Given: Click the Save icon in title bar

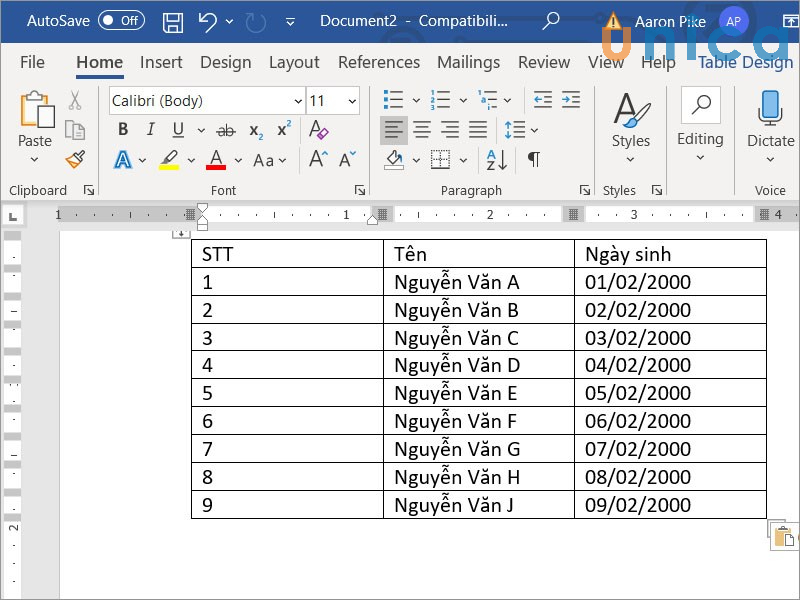Looking at the screenshot, I should click(x=172, y=22).
